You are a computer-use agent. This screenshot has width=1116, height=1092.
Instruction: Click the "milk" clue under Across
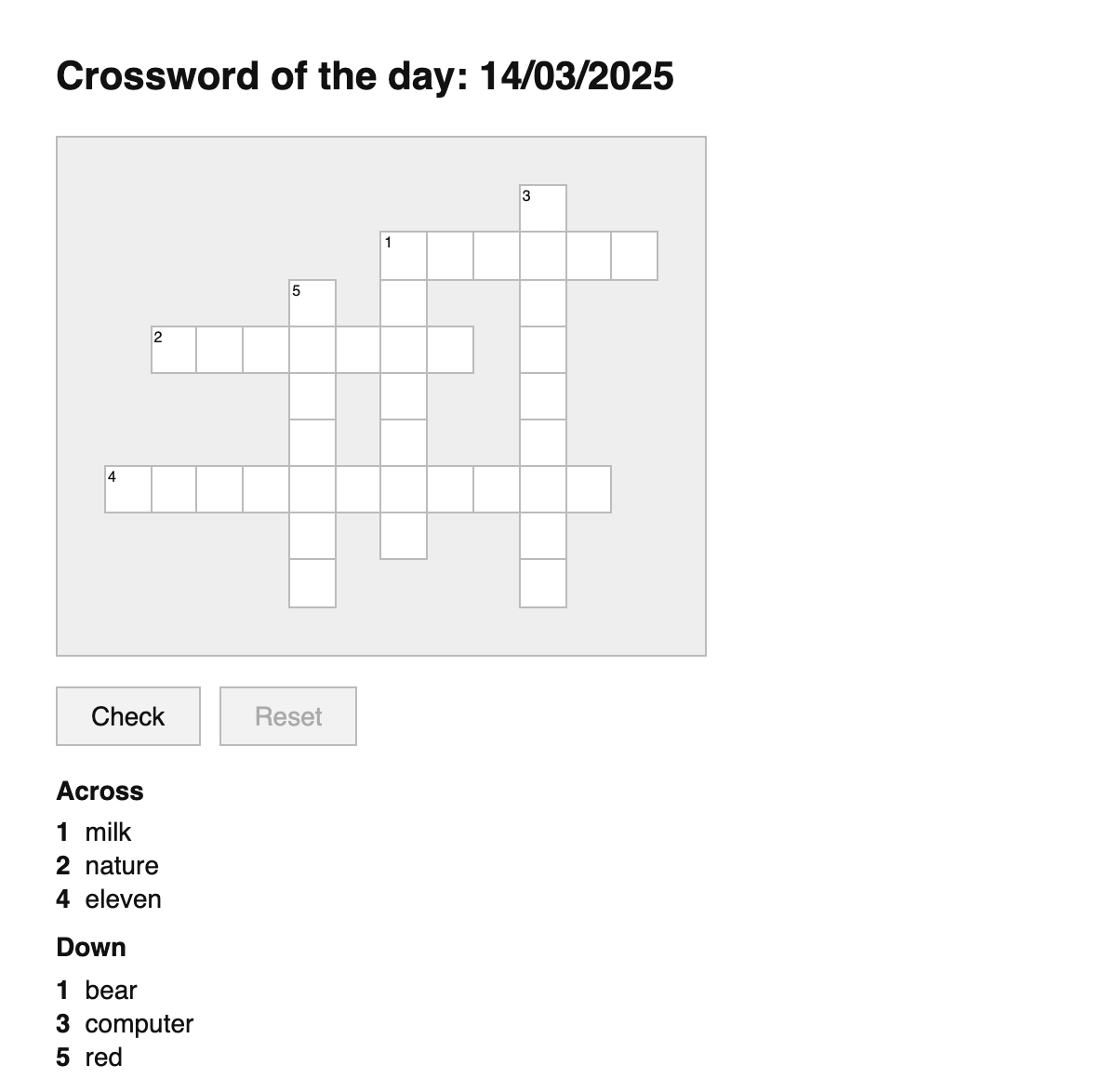tap(108, 832)
